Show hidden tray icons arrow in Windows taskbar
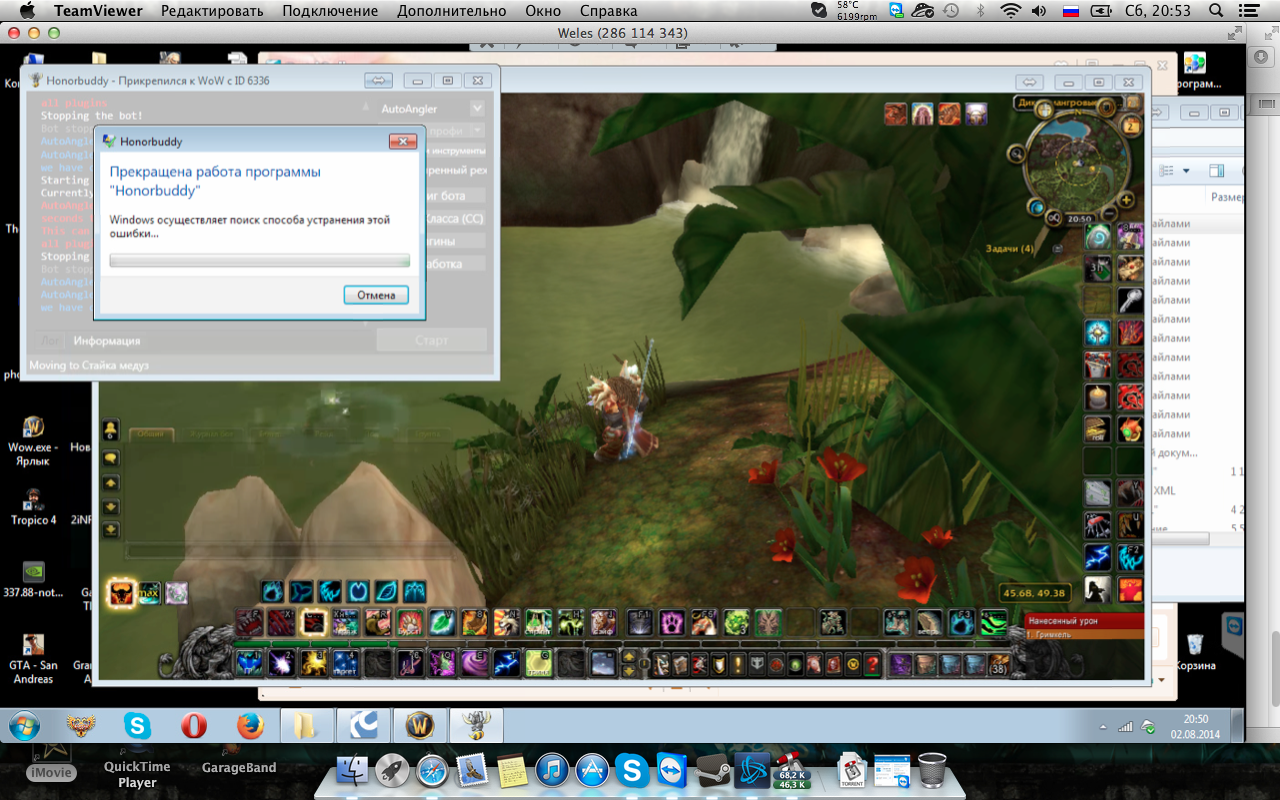This screenshot has width=1280, height=800. (x=1103, y=726)
